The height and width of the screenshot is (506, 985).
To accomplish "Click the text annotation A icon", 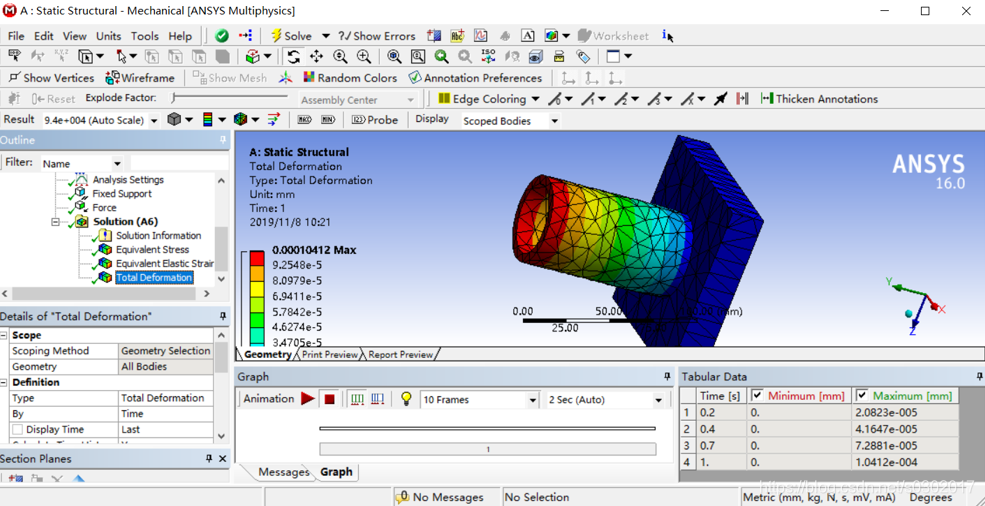I will click(529, 36).
